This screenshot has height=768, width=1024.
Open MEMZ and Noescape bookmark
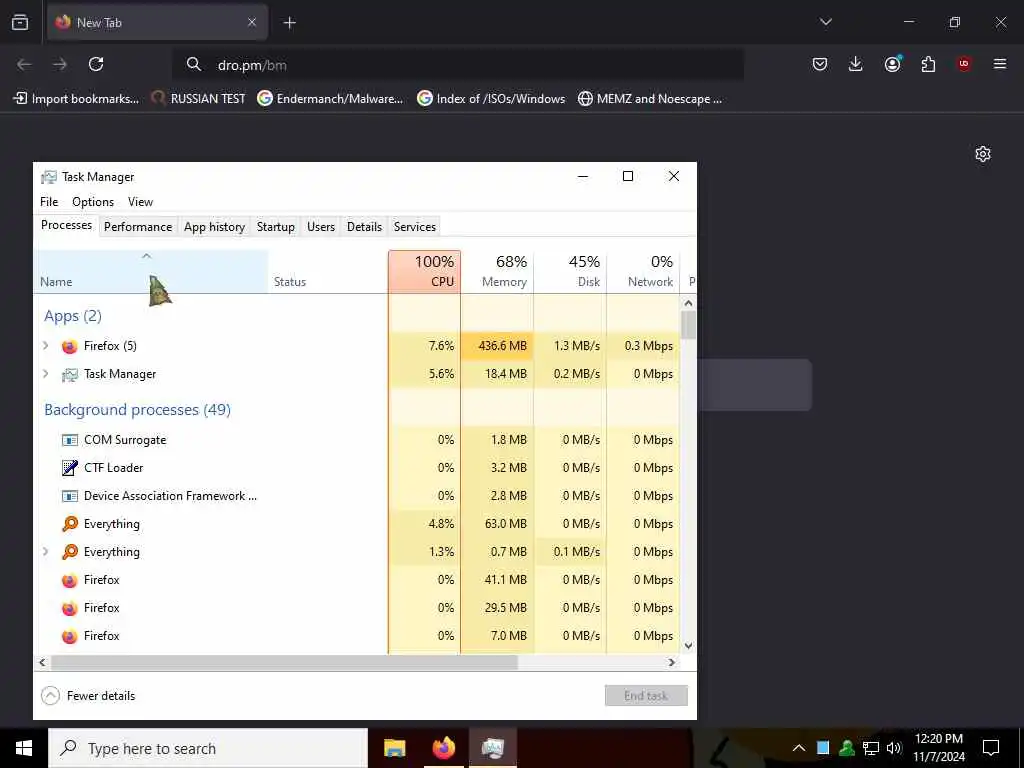(x=650, y=99)
